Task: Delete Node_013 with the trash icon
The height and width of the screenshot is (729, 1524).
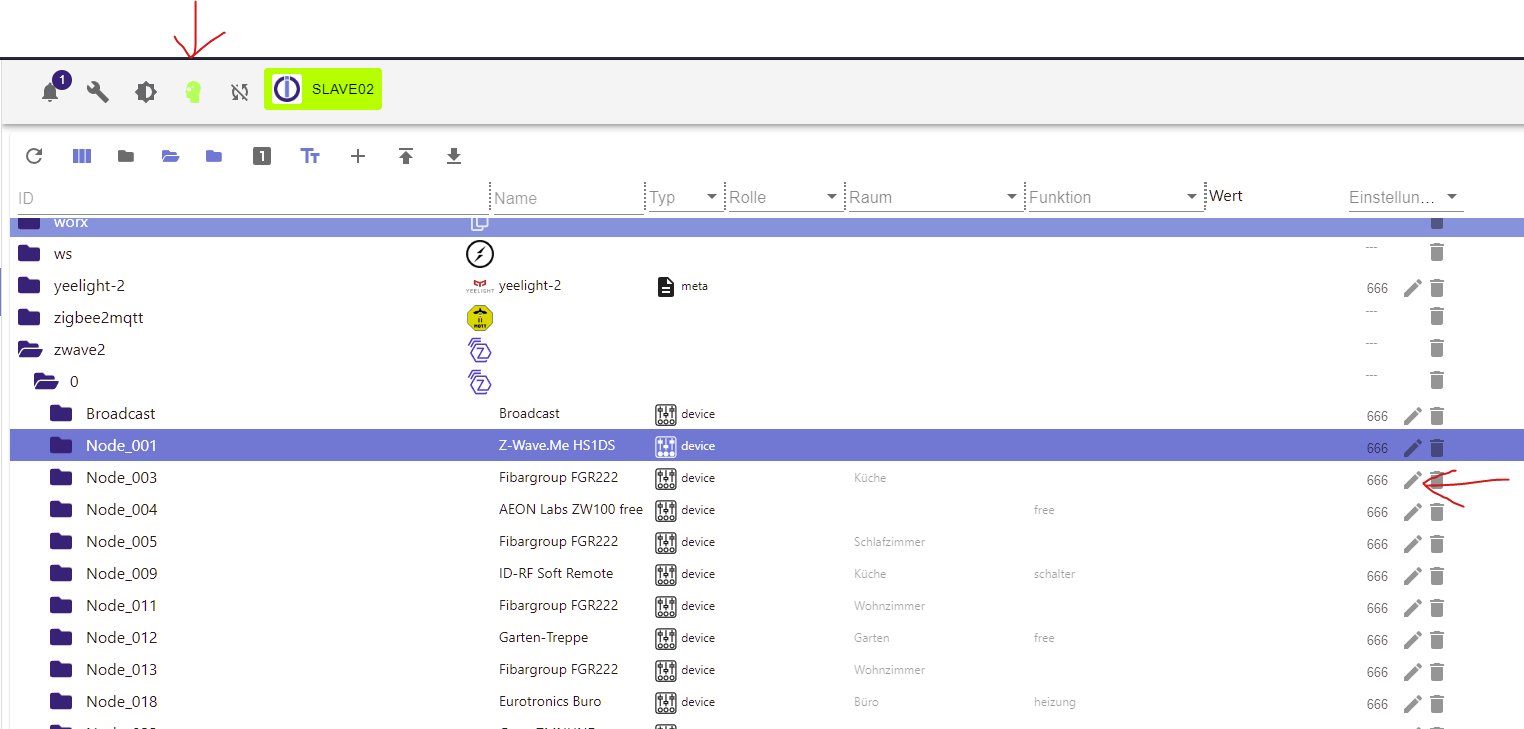Action: tap(1437, 672)
